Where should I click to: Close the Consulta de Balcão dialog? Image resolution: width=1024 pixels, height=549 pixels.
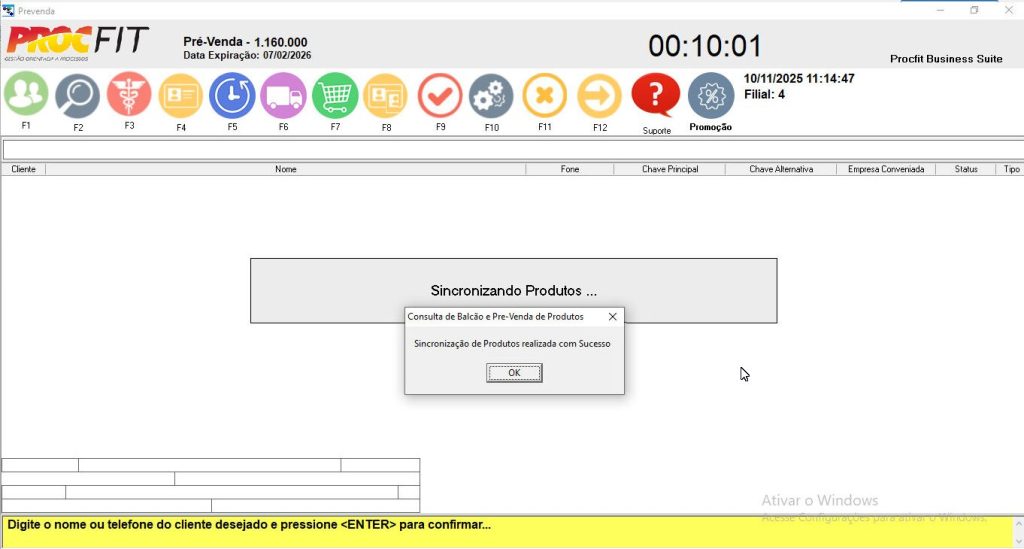coord(612,316)
